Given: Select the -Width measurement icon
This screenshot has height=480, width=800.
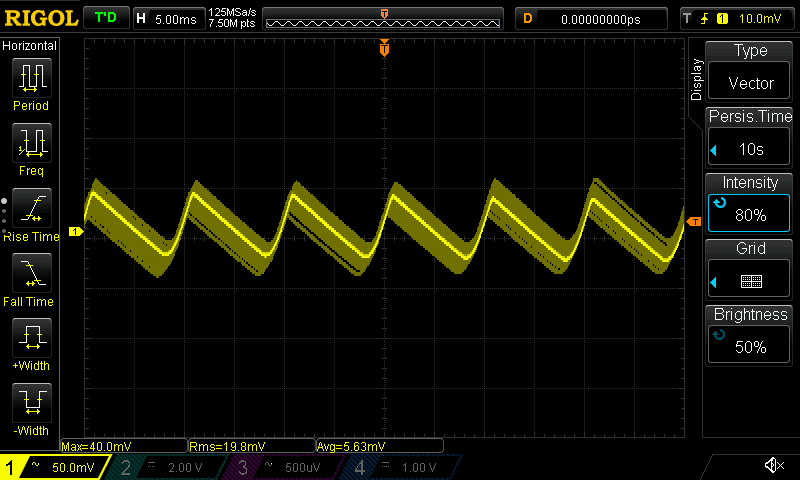Looking at the screenshot, I should coord(32,402).
